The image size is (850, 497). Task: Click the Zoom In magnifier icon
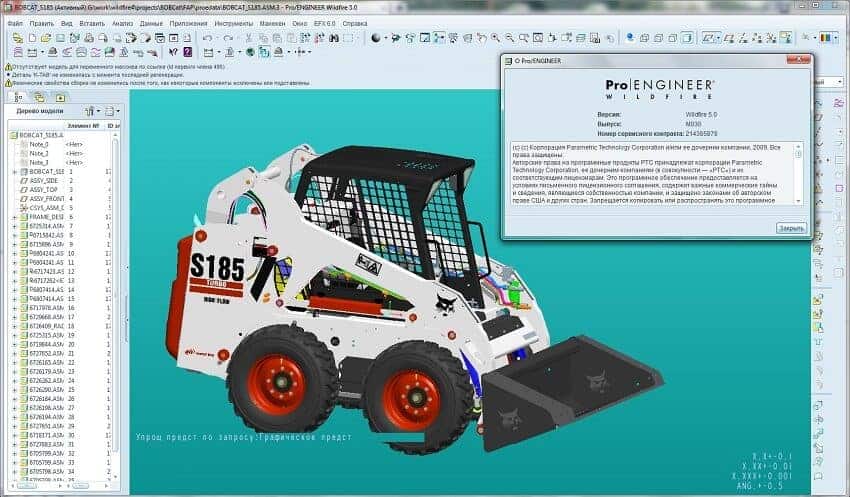click(495, 38)
